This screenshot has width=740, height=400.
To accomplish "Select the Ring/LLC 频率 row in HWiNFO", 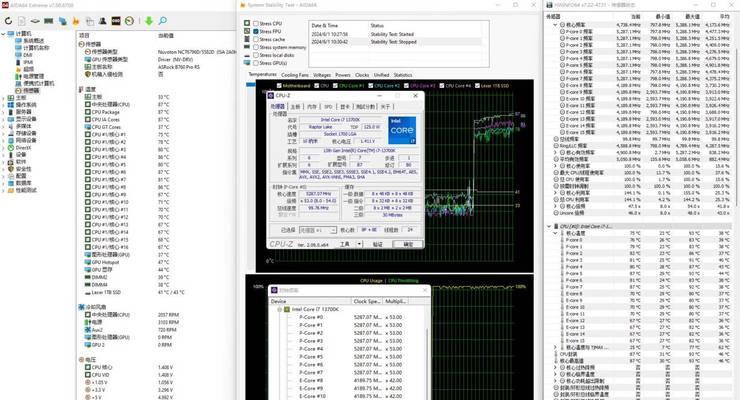I will point(639,146).
